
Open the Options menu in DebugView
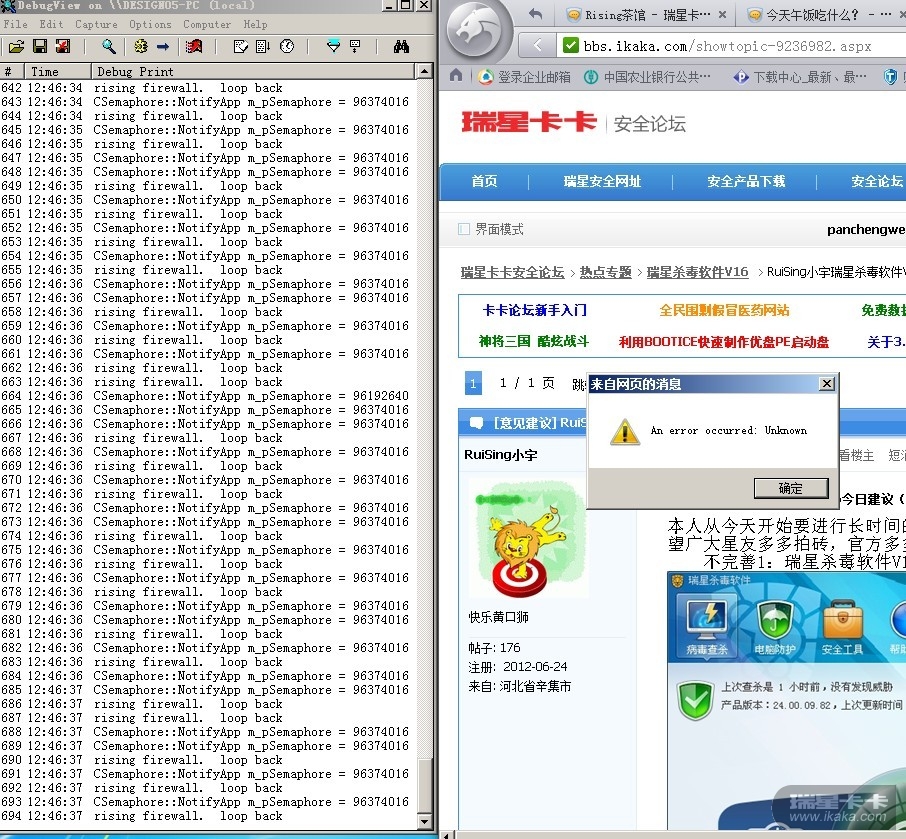[150, 24]
